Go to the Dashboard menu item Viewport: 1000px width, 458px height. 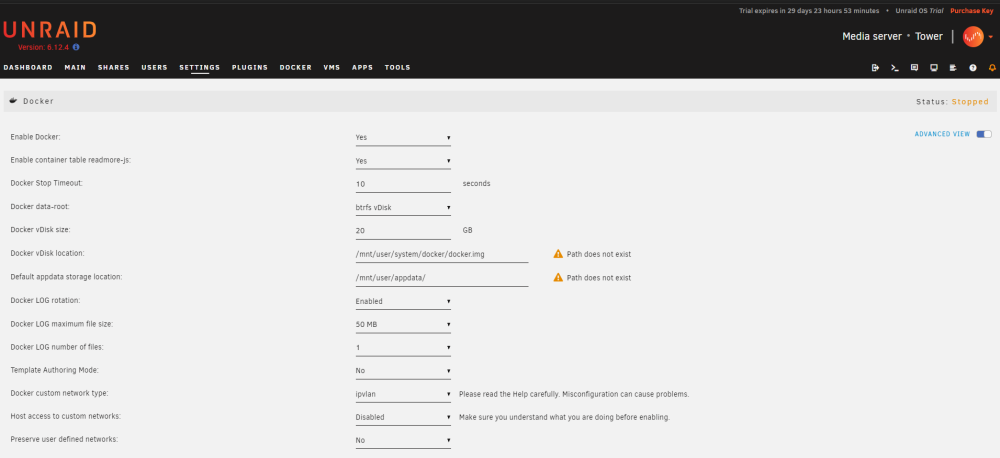point(28,68)
